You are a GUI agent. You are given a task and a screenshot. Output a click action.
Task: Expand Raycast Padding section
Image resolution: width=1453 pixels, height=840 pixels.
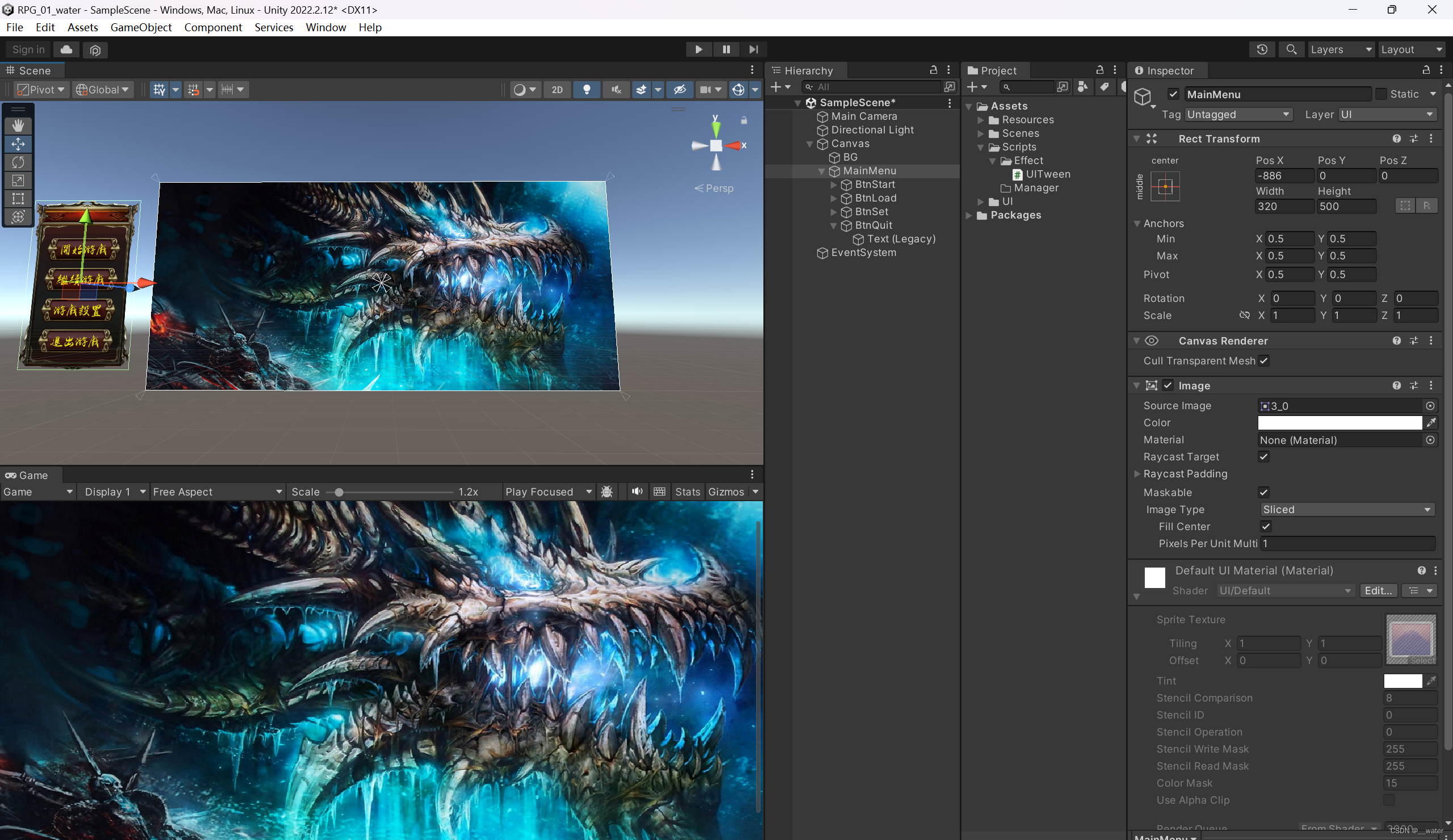click(x=1137, y=474)
